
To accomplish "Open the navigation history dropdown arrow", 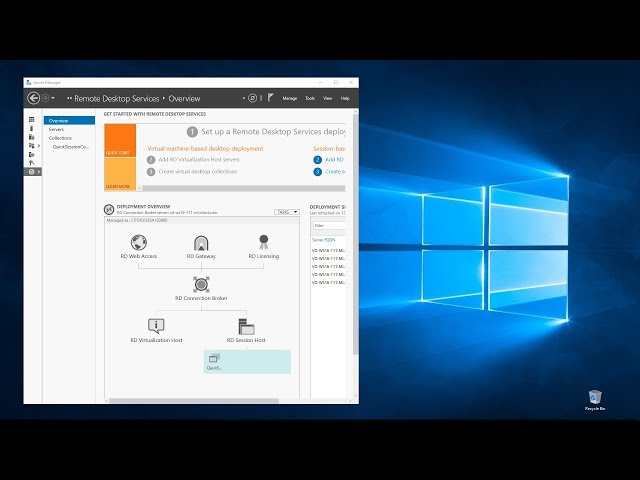I will 53,98.
